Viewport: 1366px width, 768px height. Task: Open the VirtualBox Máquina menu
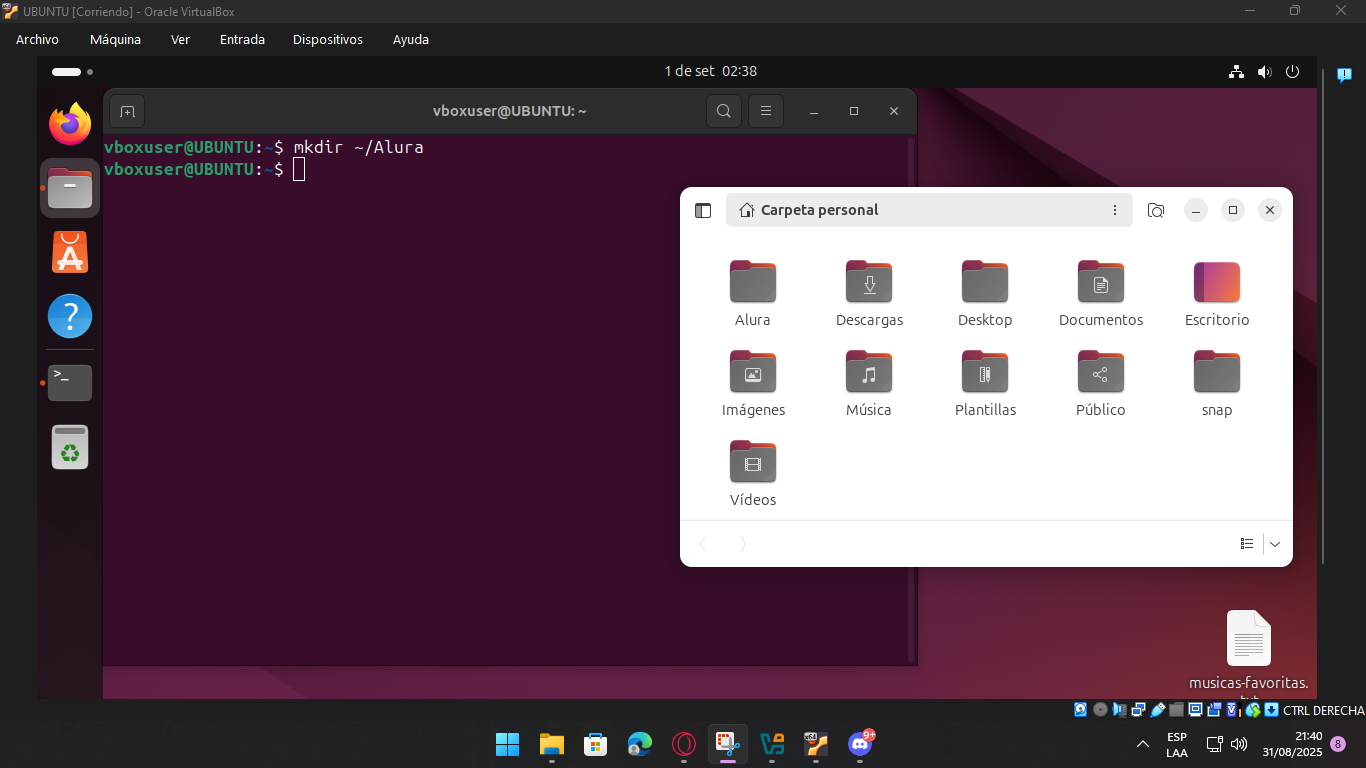coord(115,40)
